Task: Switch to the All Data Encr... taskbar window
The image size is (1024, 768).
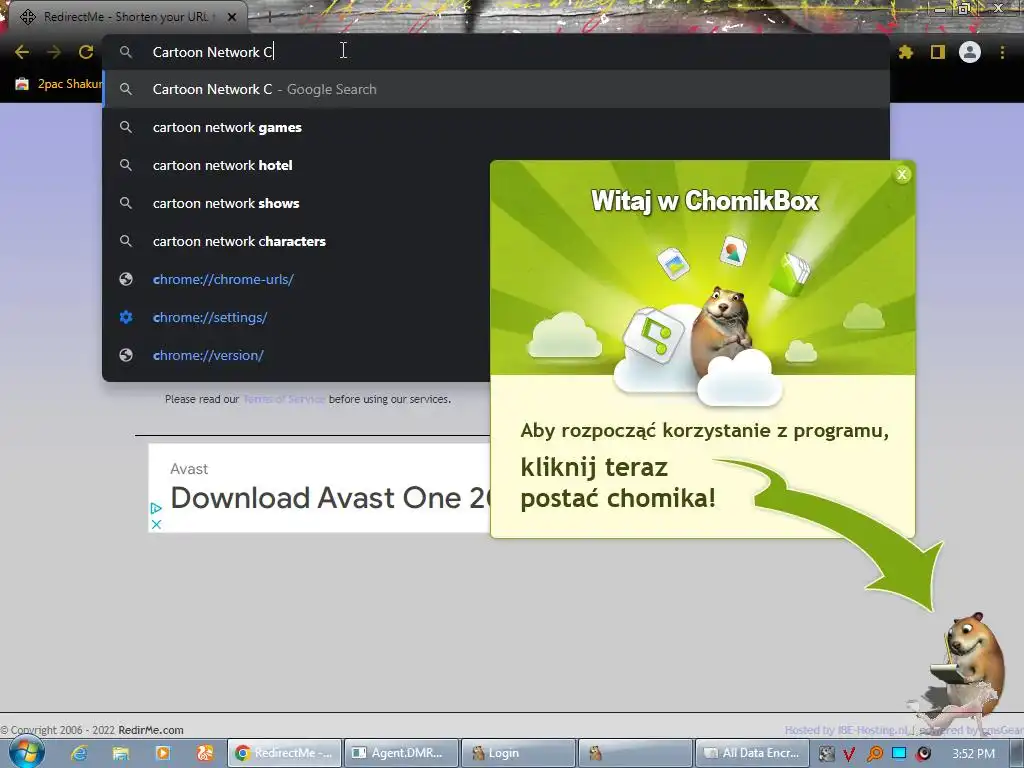Action: [x=752, y=753]
